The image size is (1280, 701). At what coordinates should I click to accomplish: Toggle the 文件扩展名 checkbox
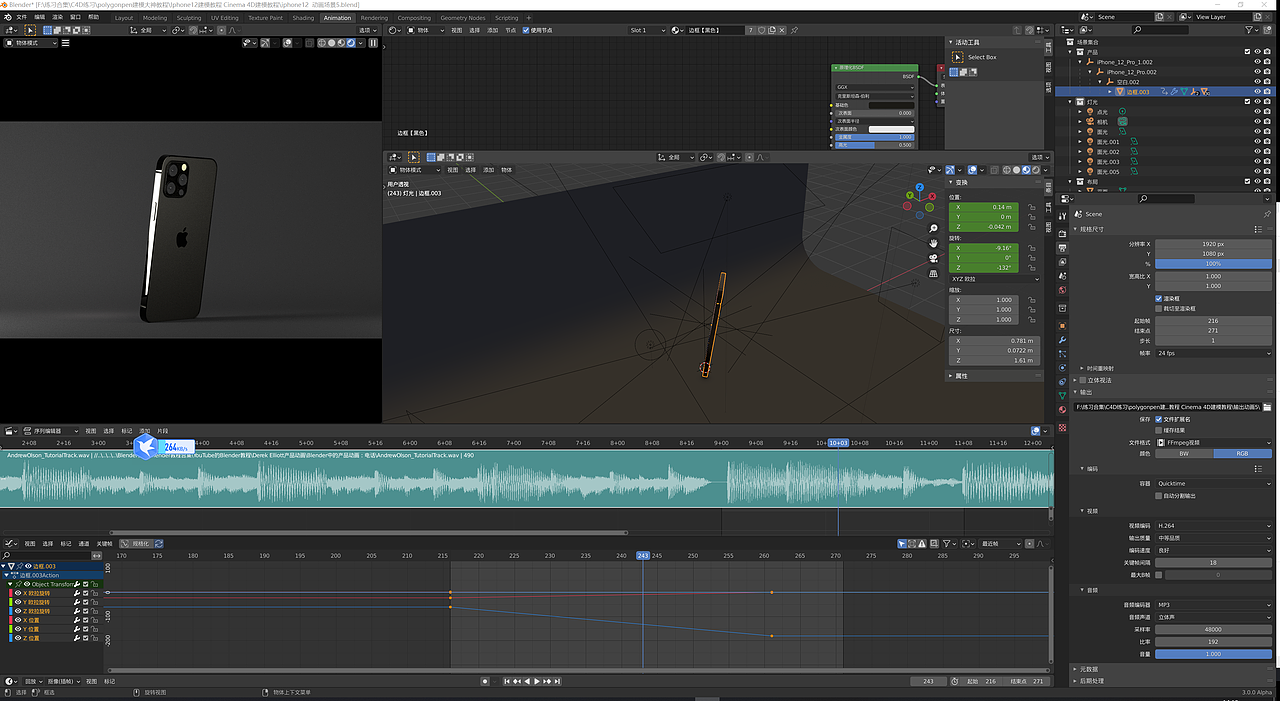click(1158, 419)
